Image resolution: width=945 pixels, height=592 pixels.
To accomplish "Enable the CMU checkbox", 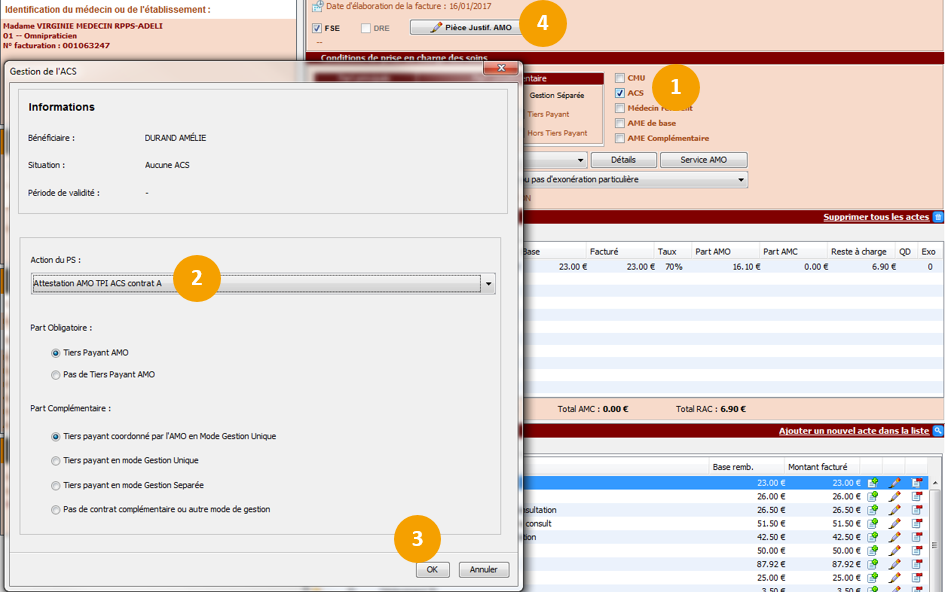I will [620, 78].
